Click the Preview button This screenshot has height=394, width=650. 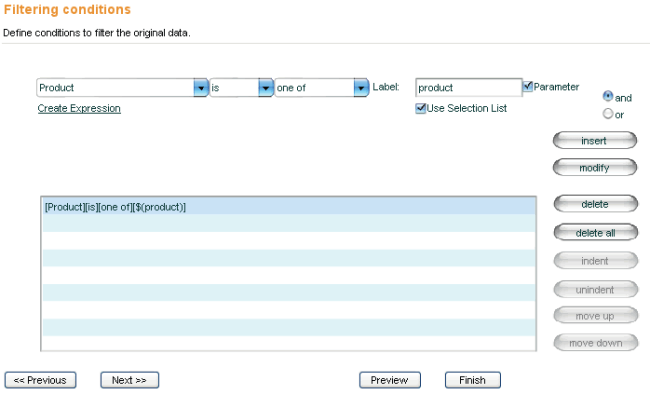point(390,380)
